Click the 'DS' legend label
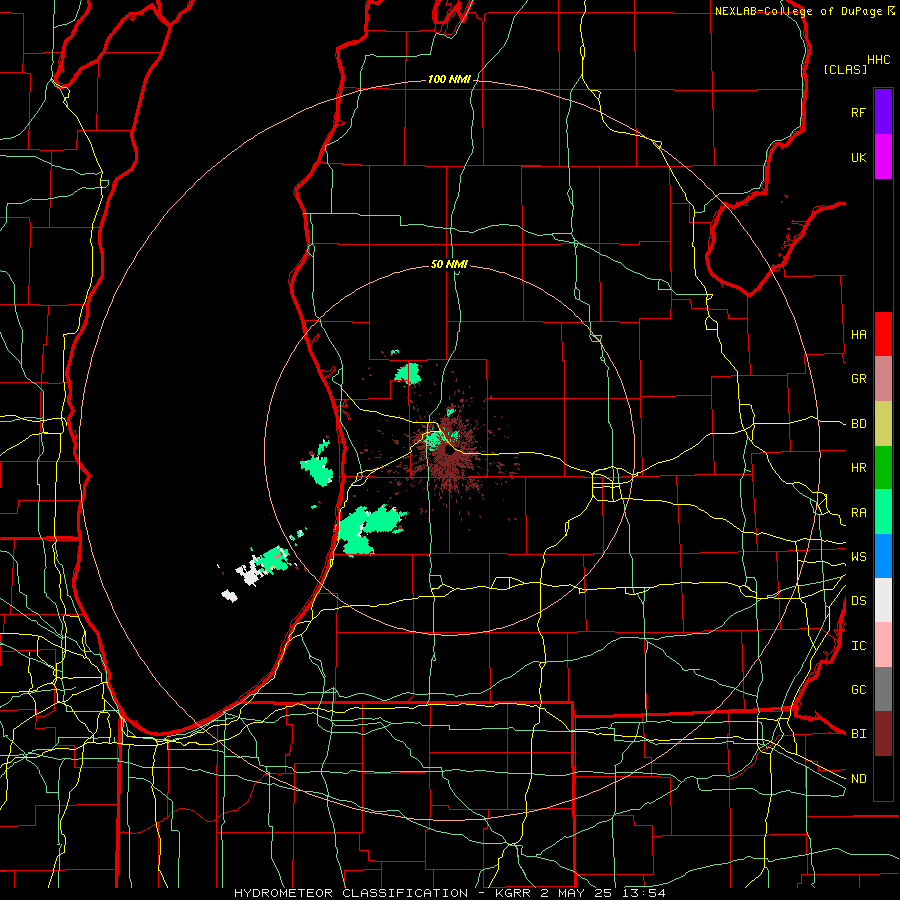 [x=858, y=601]
